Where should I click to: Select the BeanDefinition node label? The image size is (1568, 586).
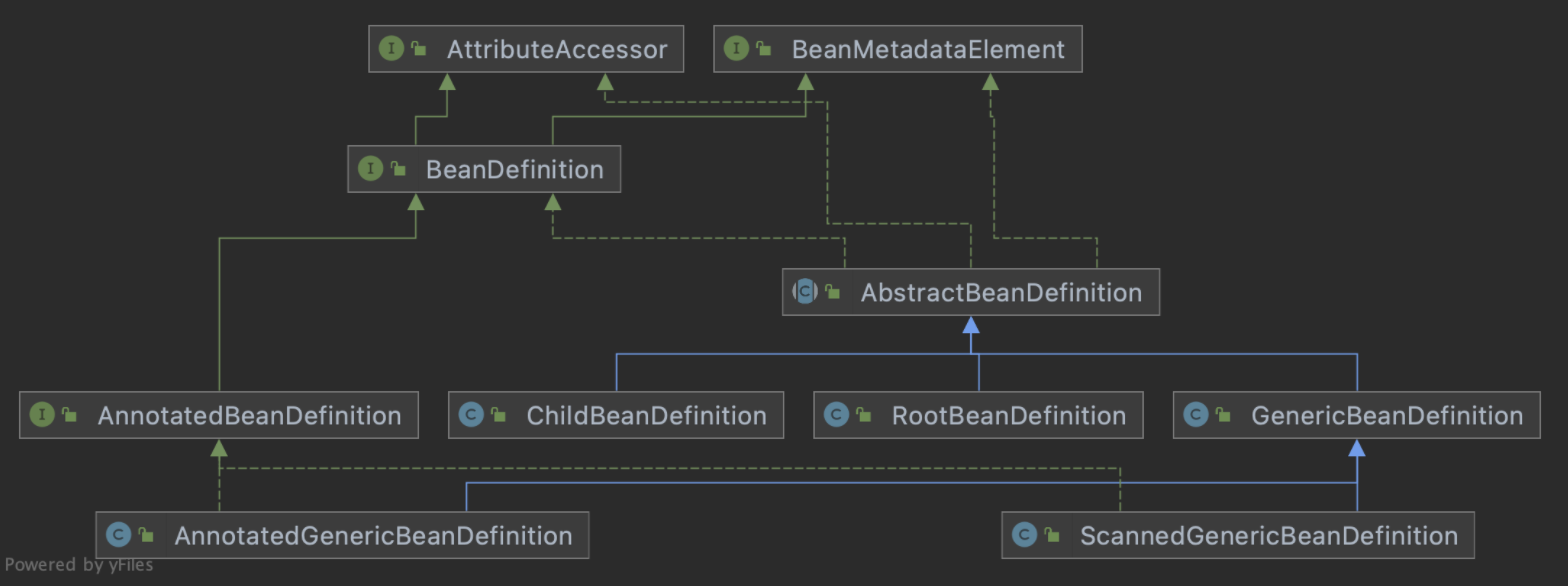coord(514,169)
